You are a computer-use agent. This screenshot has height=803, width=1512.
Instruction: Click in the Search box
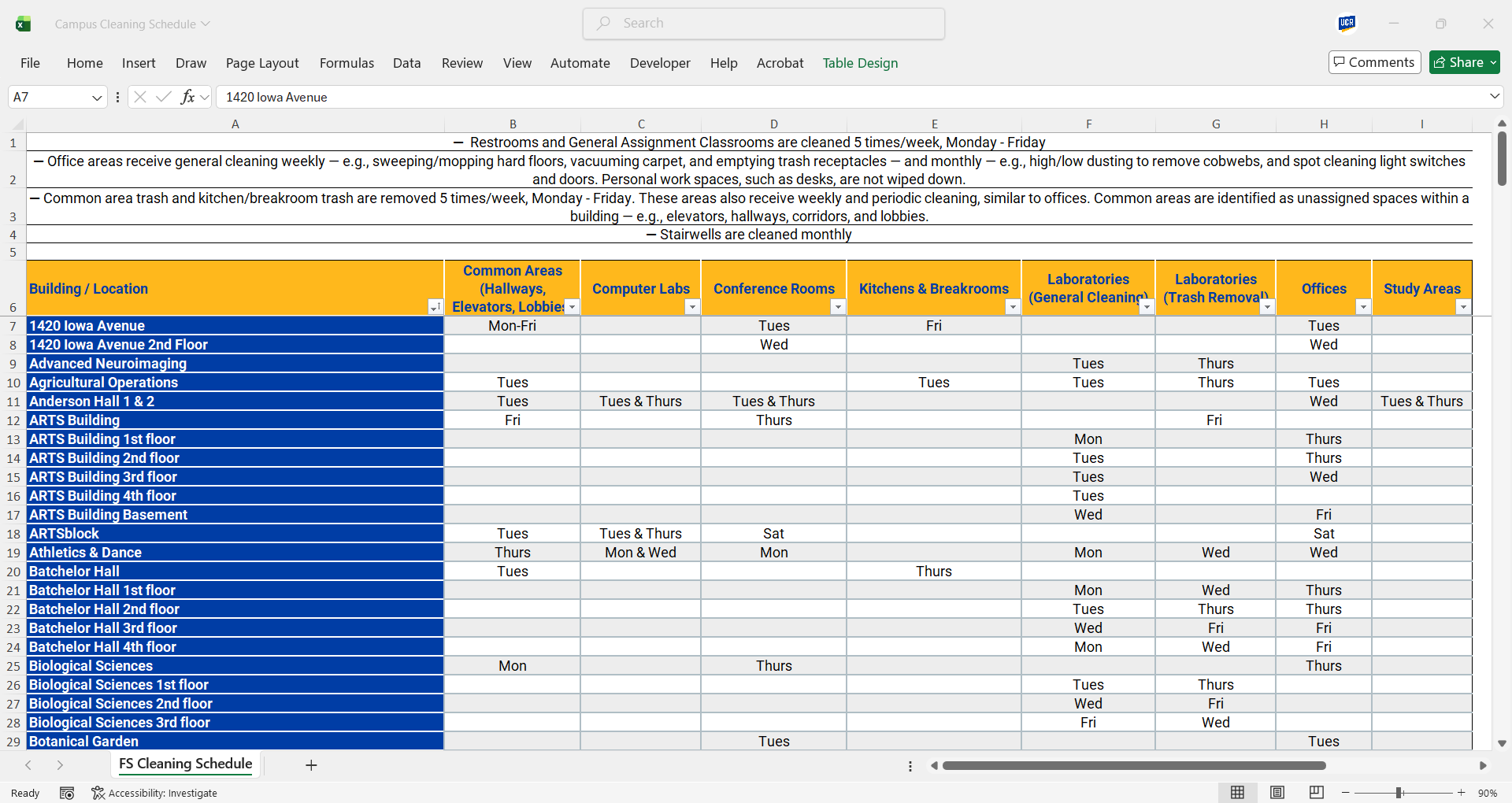click(764, 24)
